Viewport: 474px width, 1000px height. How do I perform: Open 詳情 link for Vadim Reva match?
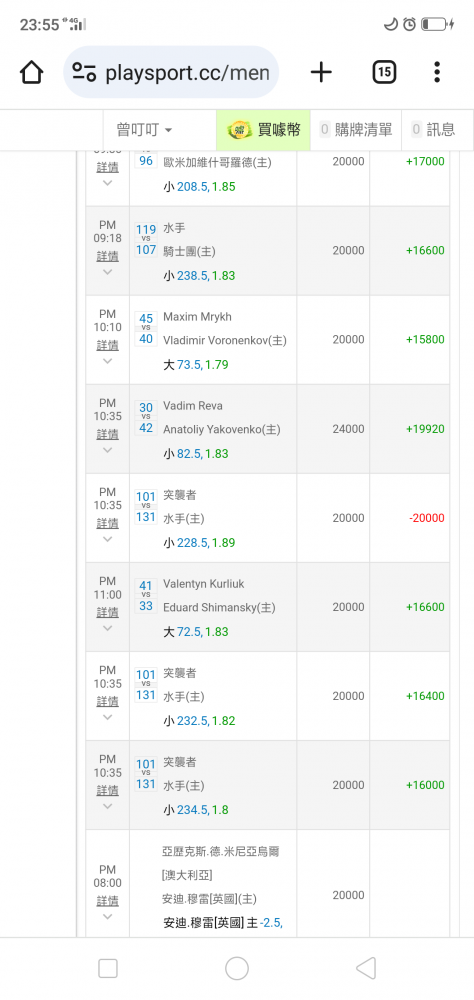point(107,434)
